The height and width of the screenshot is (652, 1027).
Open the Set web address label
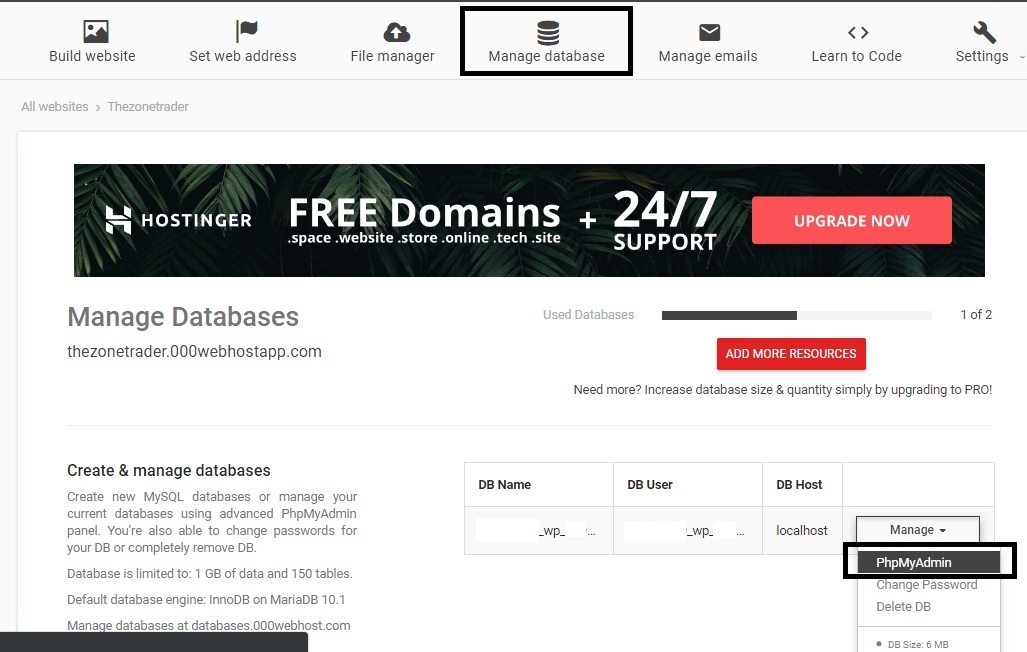click(x=243, y=56)
